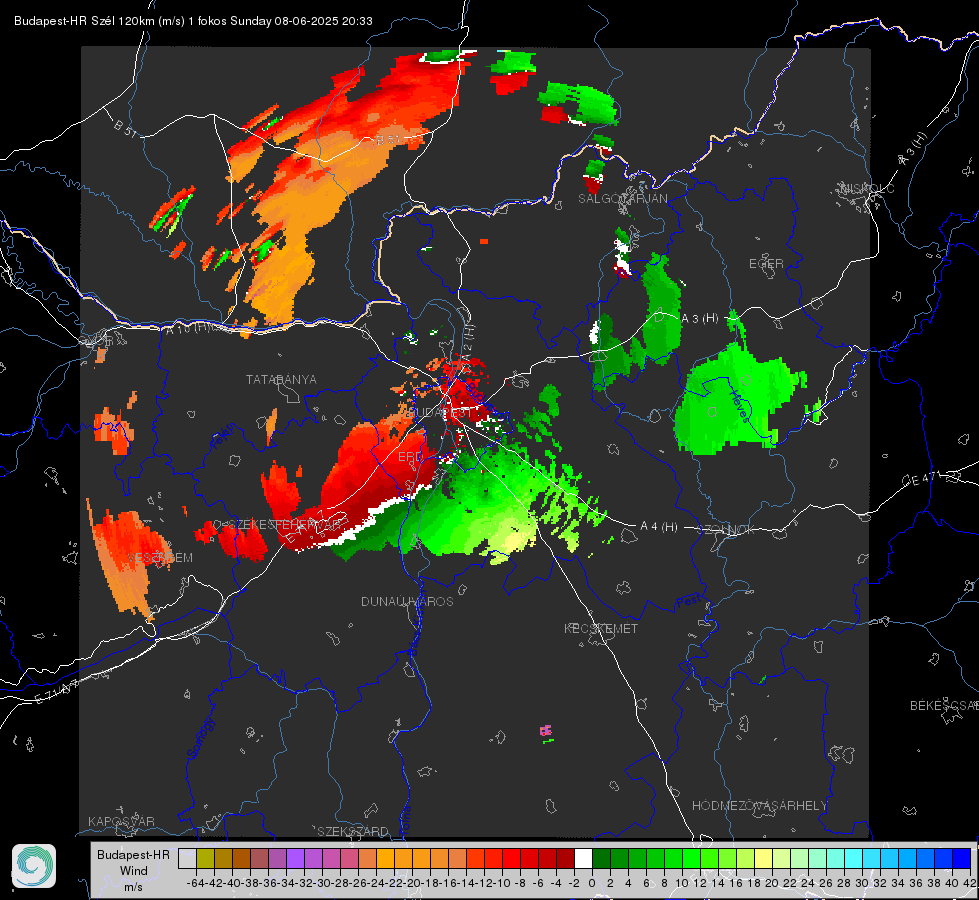The height and width of the screenshot is (900, 979).
Task: Click the A 3 (H) label near Eger
Action: [x=700, y=319]
